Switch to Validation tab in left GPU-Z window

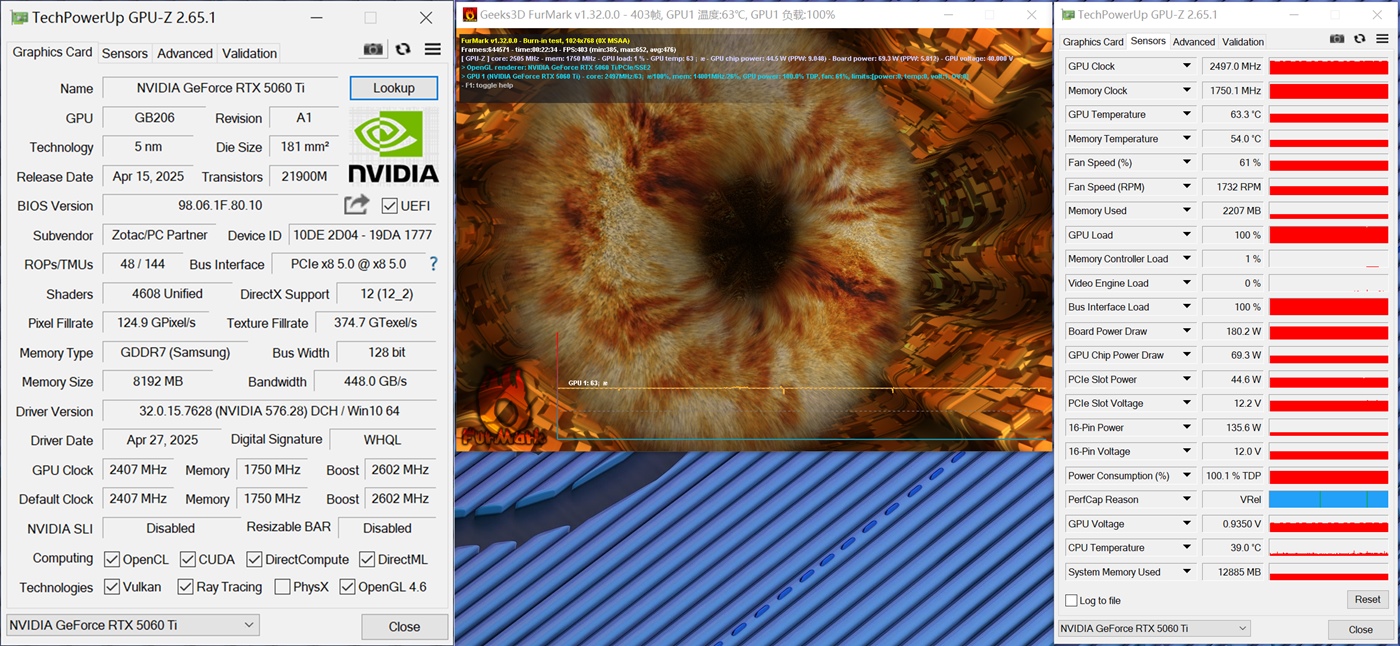pos(249,53)
